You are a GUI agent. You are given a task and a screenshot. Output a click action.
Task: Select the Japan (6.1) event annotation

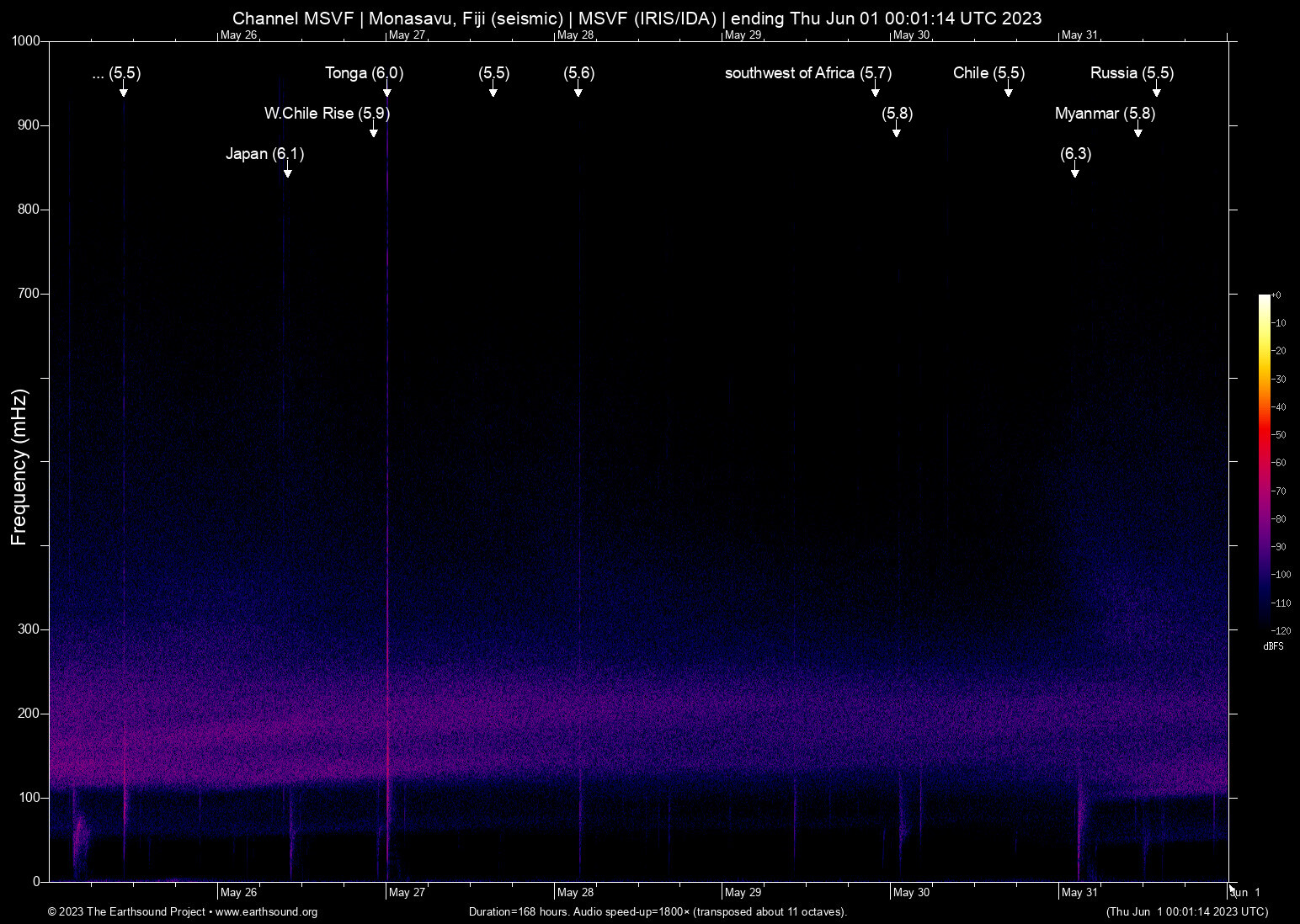265,154
